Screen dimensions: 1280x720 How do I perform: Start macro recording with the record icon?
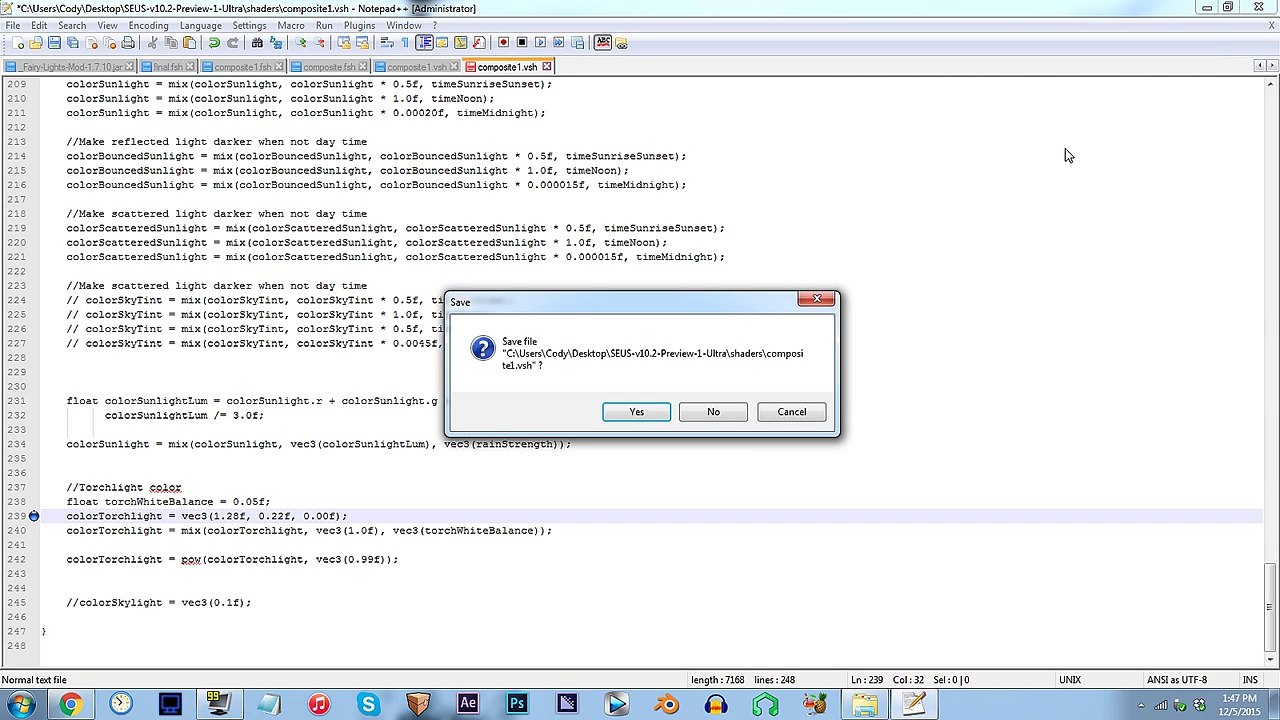tap(503, 43)
